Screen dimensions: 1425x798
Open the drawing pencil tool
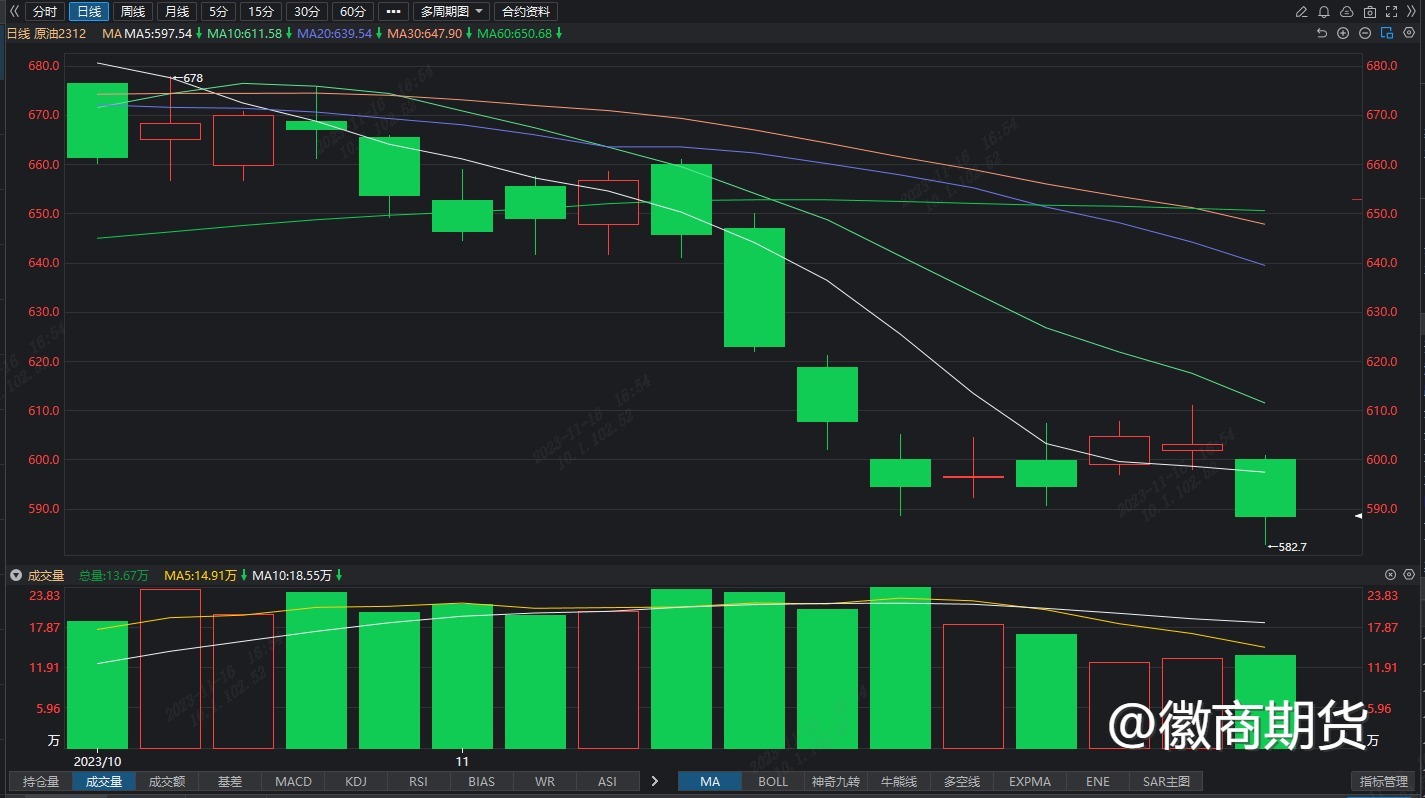[x=1301, y=12]
